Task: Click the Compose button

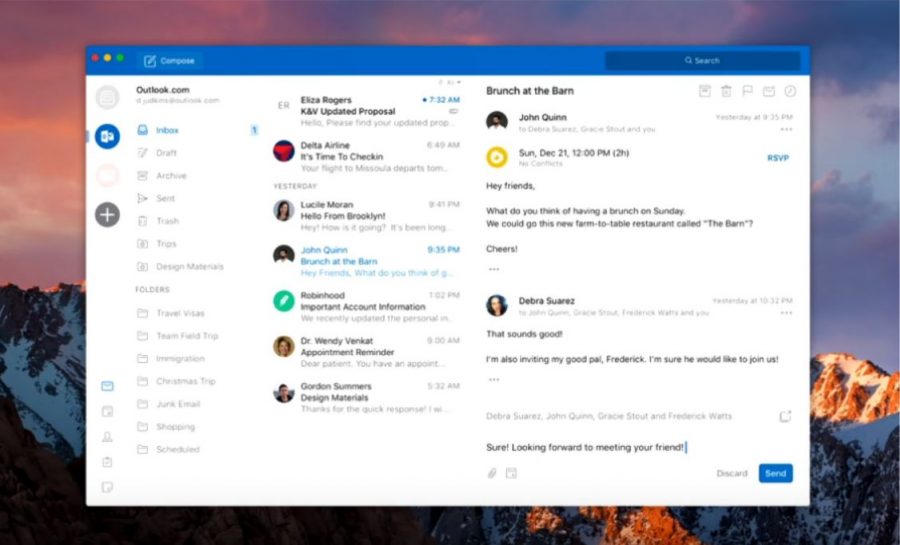Action: [169, 61]
